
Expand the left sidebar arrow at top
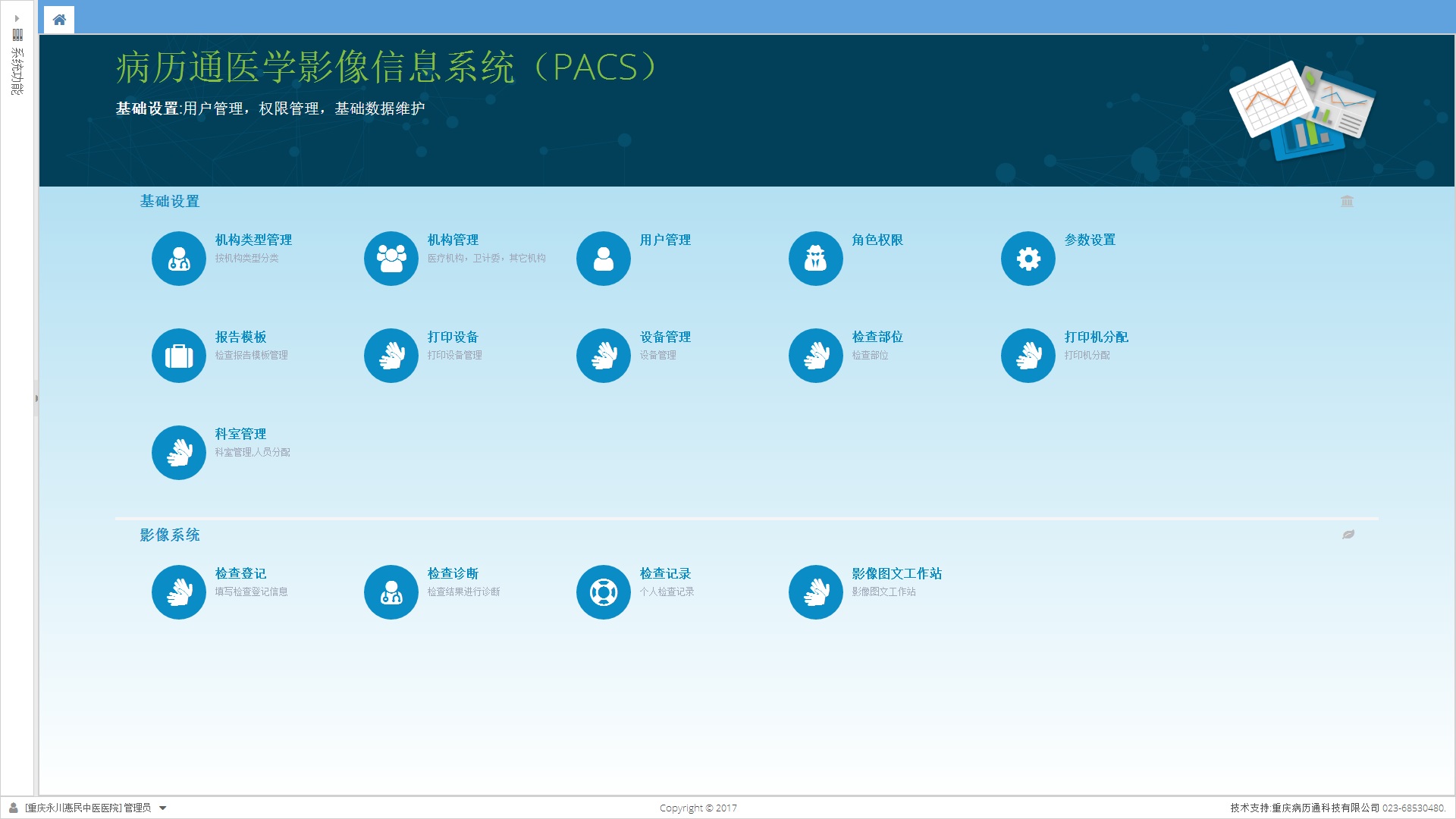click(x=17, y=18)
